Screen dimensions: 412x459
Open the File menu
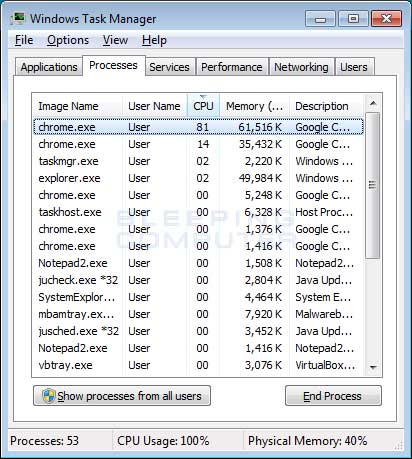pyautogui.click(x=24, y=40)
